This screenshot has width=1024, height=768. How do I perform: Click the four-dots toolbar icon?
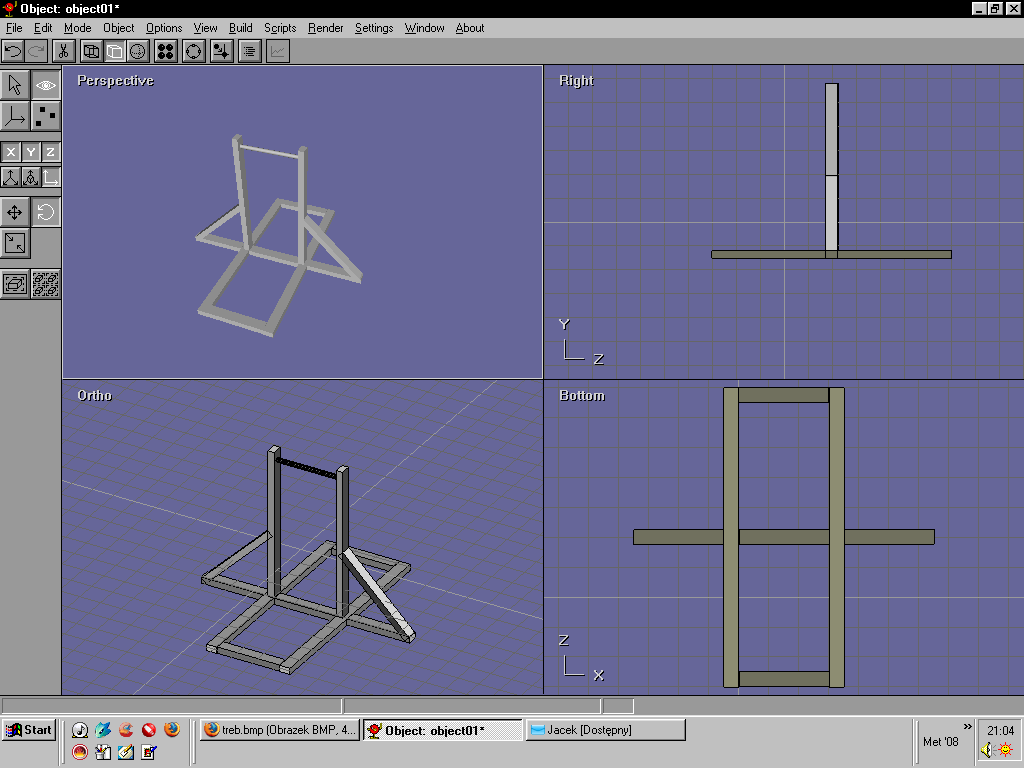[x=166, y=51]
